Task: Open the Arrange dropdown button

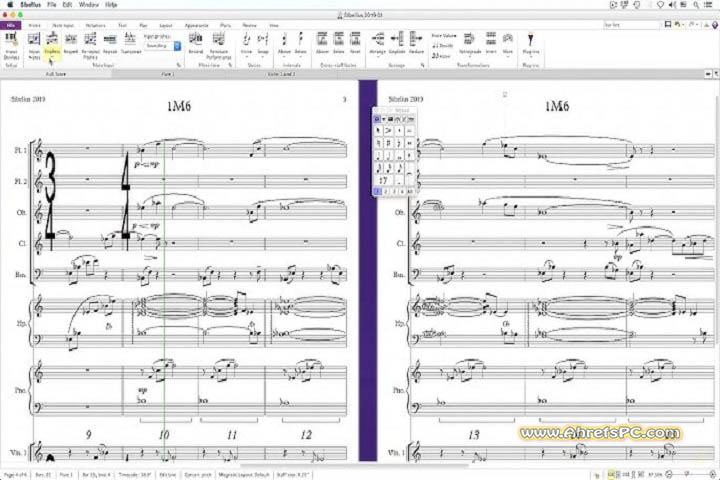Action: [x=377, y=45]
